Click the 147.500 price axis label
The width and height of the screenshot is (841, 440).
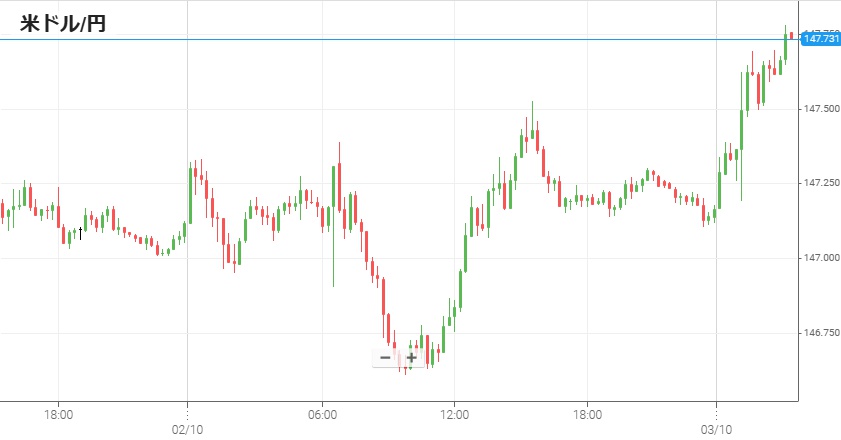point(819,108)
